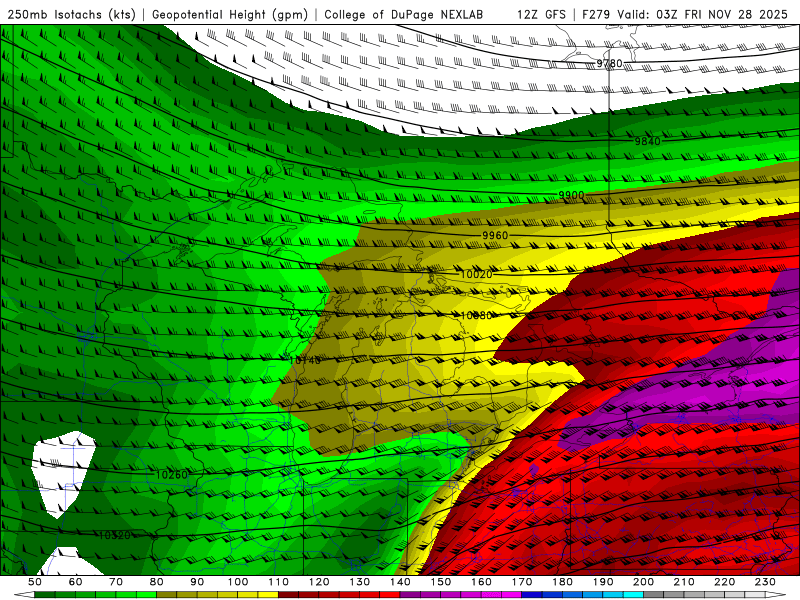Click the '12Z GFS' model run label

click(x=541, y=14)
